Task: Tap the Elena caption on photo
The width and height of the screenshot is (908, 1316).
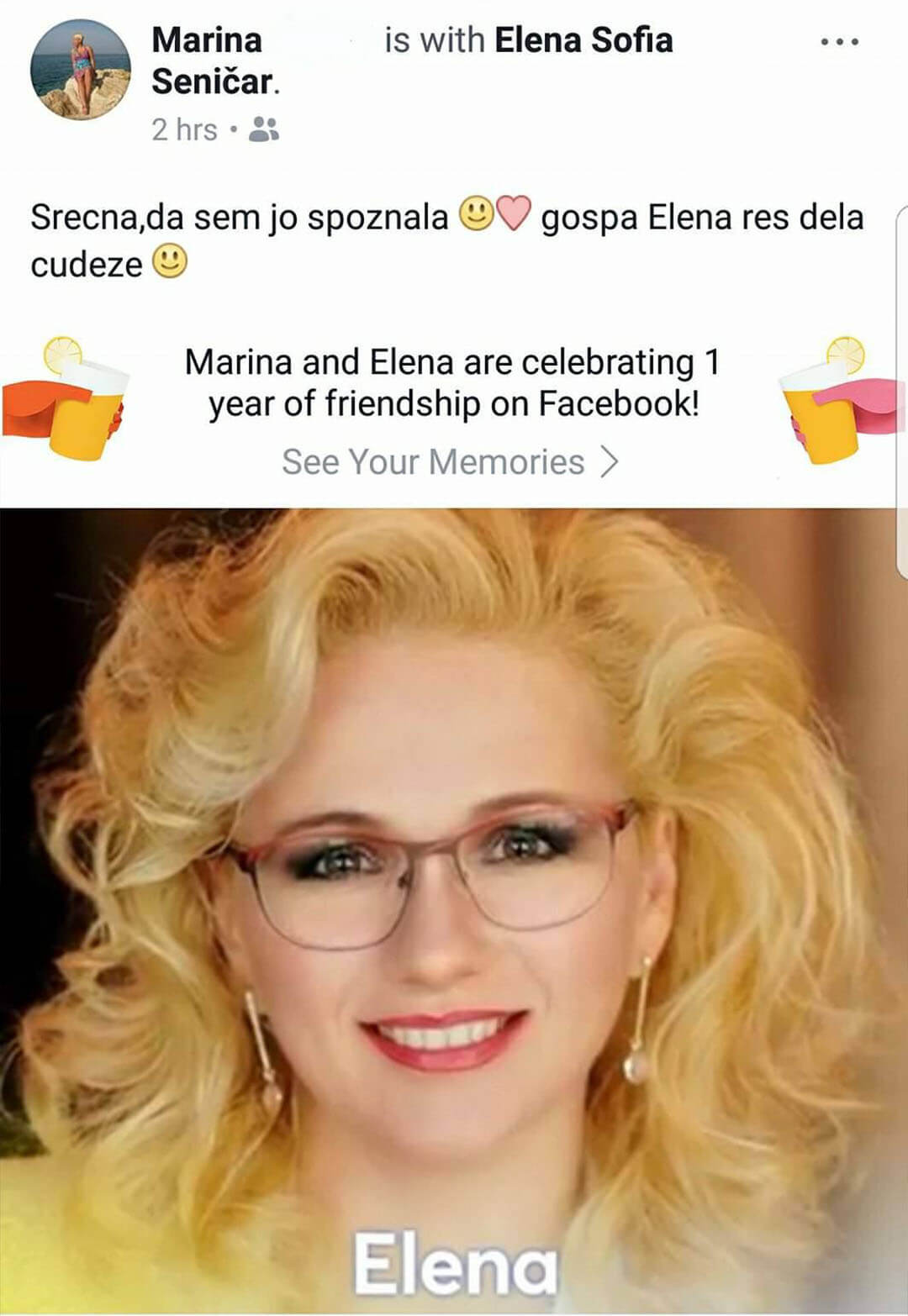Action: [x=455, y=1264]
